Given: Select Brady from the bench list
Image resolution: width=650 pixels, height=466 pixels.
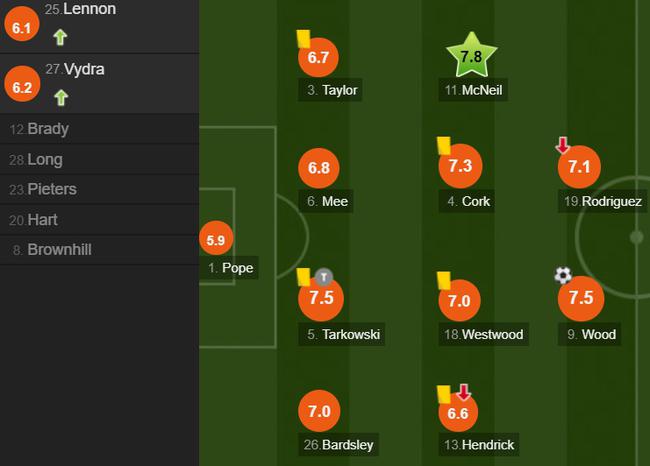Looking at the screenshot, I should click(x=99, y=129).
